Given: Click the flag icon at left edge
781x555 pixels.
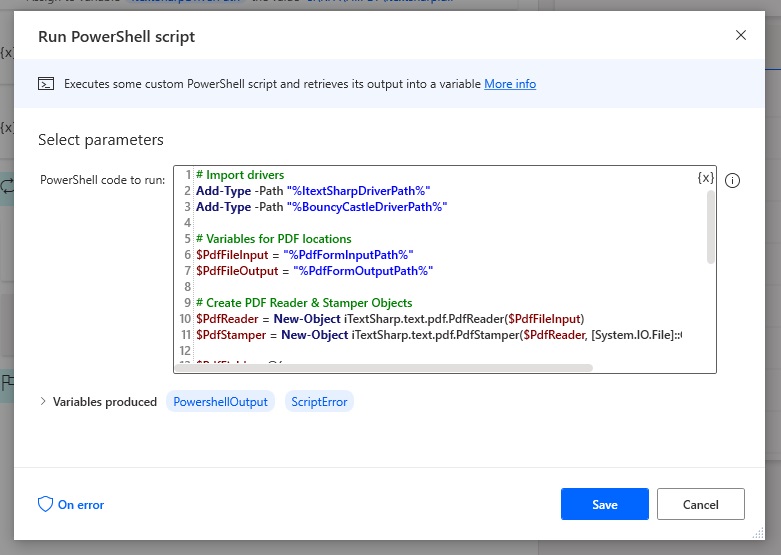Looking at the screenshot, I should pos(7,383).
